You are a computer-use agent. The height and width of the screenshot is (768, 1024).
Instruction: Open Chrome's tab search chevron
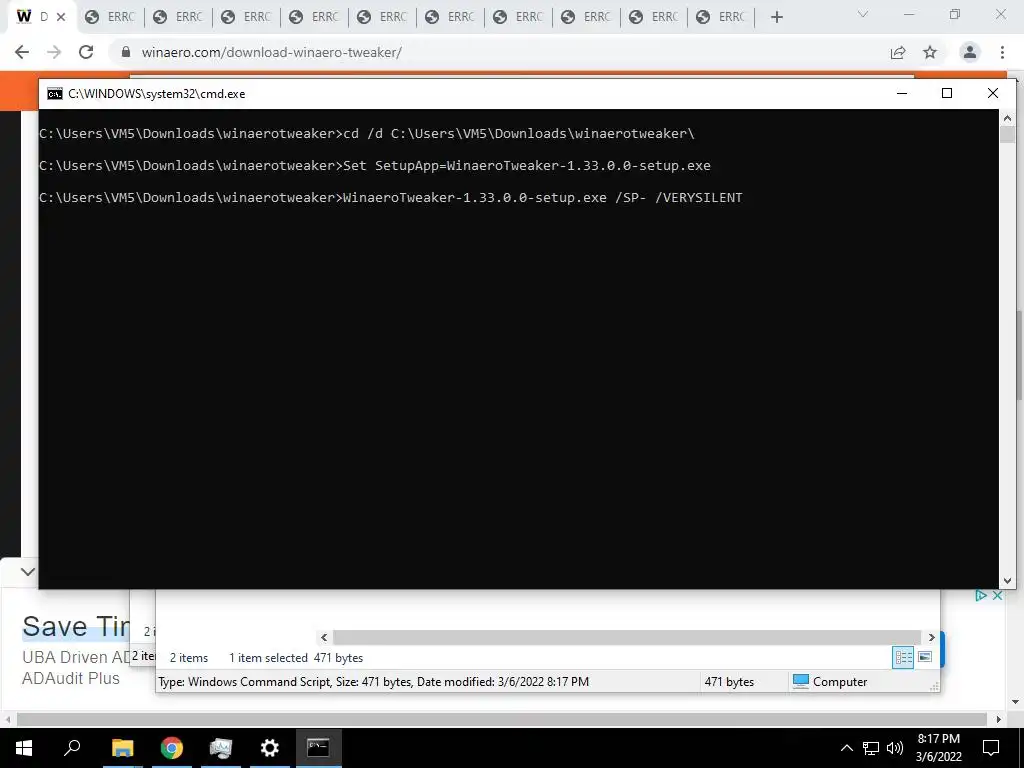[x=863, y=14]
